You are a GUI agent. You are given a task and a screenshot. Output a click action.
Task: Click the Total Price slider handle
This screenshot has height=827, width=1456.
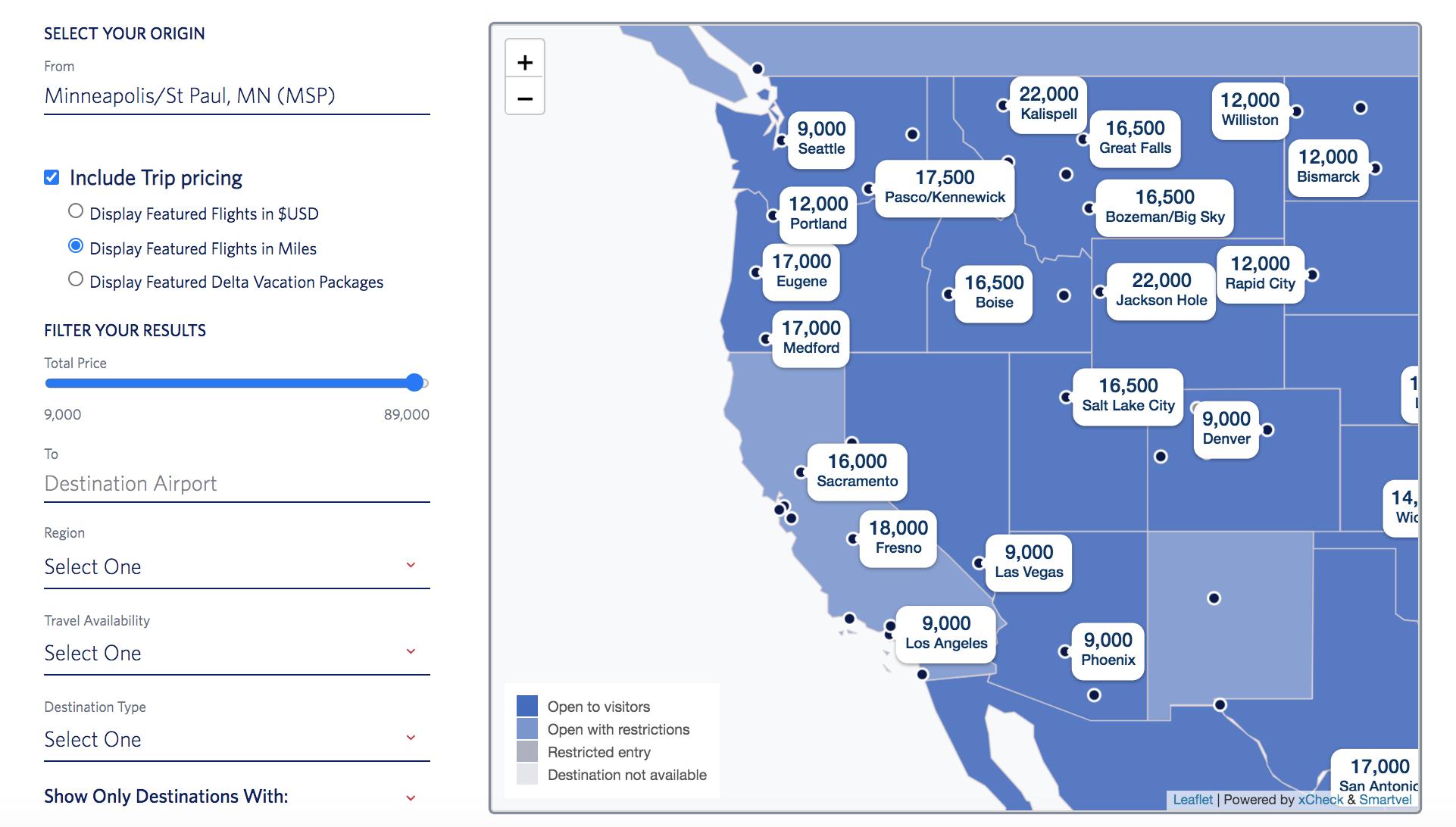click(414, 382)
